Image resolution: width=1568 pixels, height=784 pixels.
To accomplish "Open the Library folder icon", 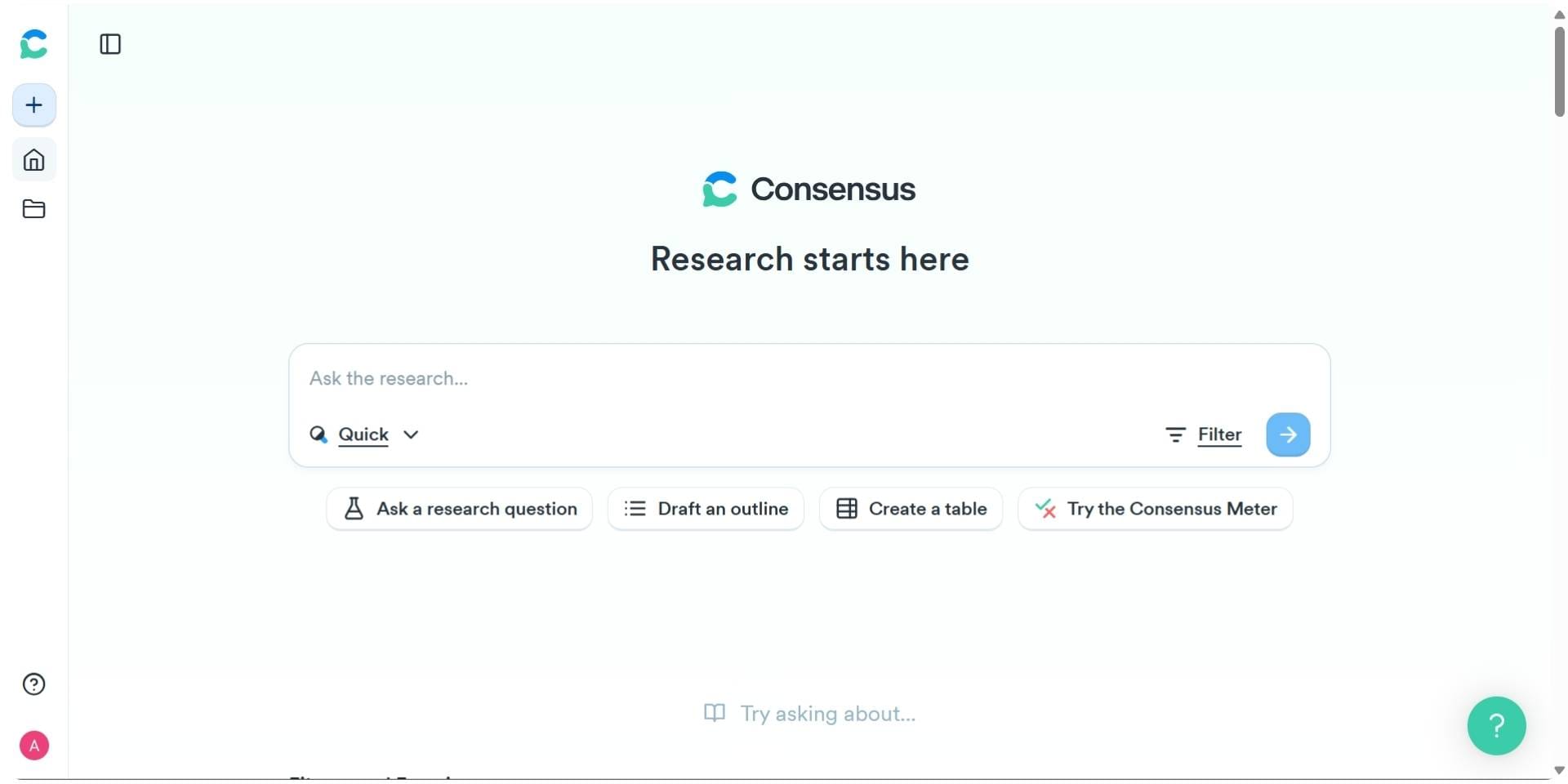I will click(x=33, y=209).
